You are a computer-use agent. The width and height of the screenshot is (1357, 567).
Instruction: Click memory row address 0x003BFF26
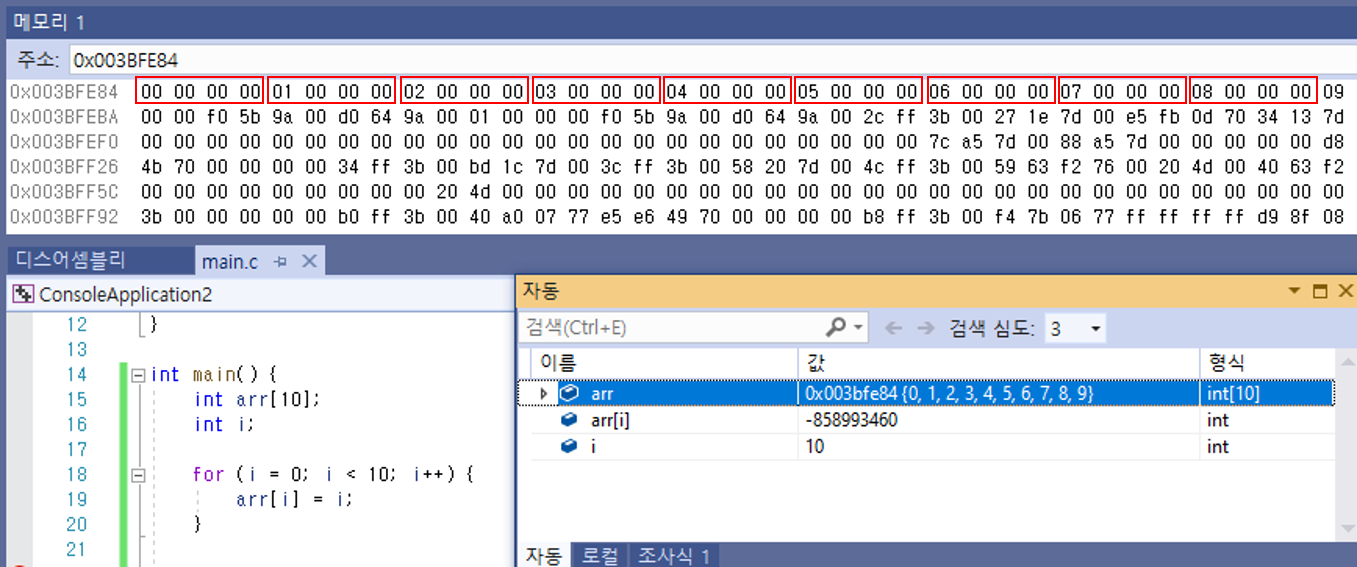click(x=64, y=166)
